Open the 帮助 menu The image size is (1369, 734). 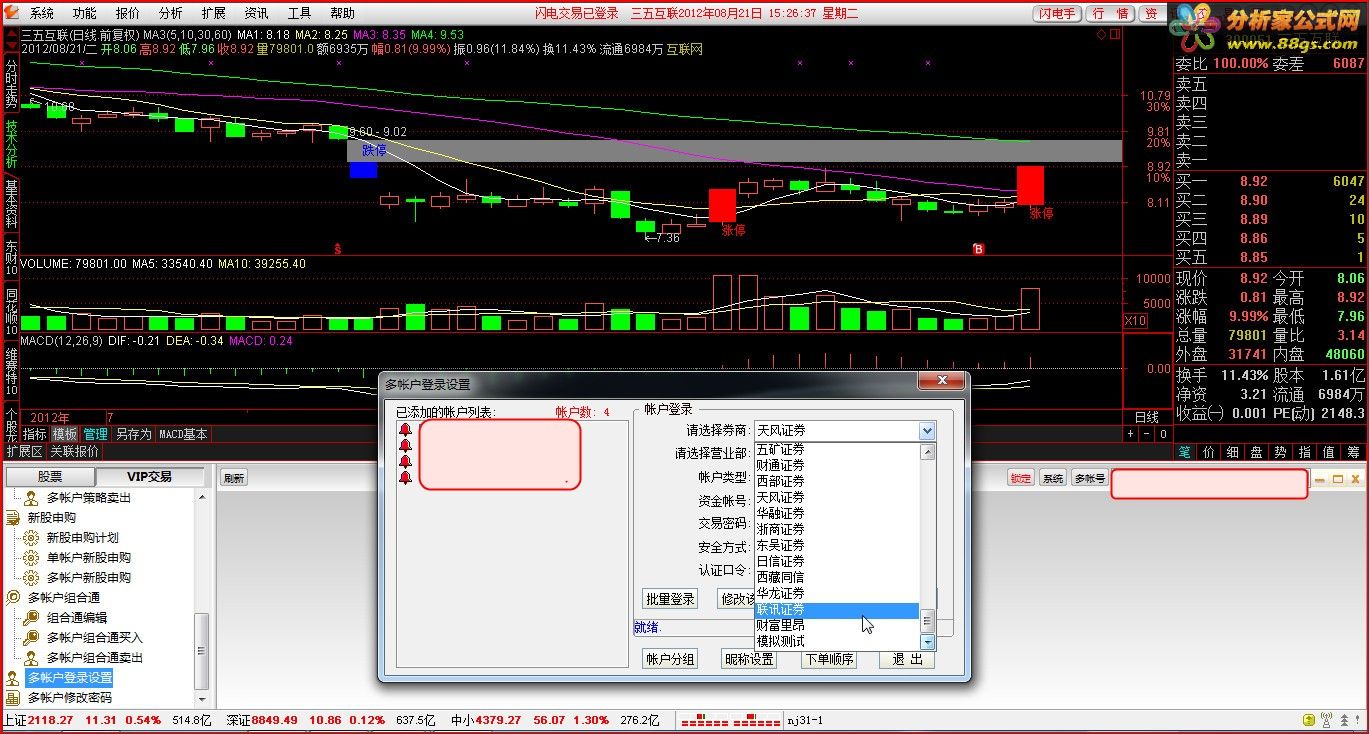click(x=342, y=13)
